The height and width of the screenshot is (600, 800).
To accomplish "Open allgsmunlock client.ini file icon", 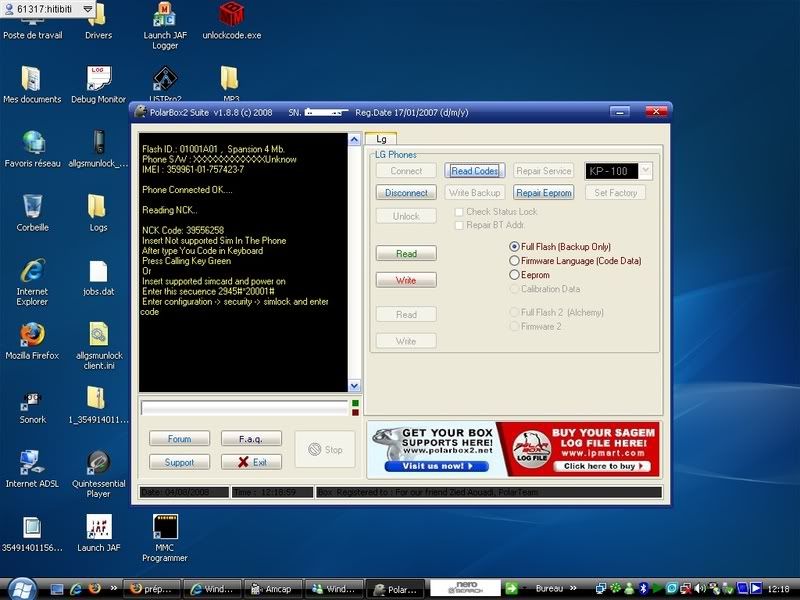I will point(98,346).
